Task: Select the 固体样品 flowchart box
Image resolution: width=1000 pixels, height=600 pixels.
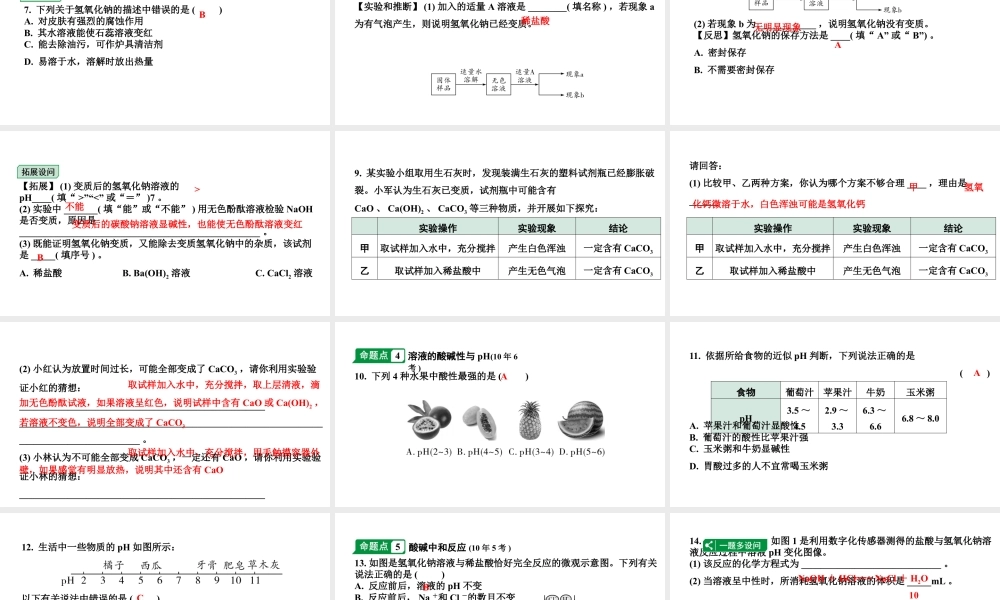Action: [443, 82]
